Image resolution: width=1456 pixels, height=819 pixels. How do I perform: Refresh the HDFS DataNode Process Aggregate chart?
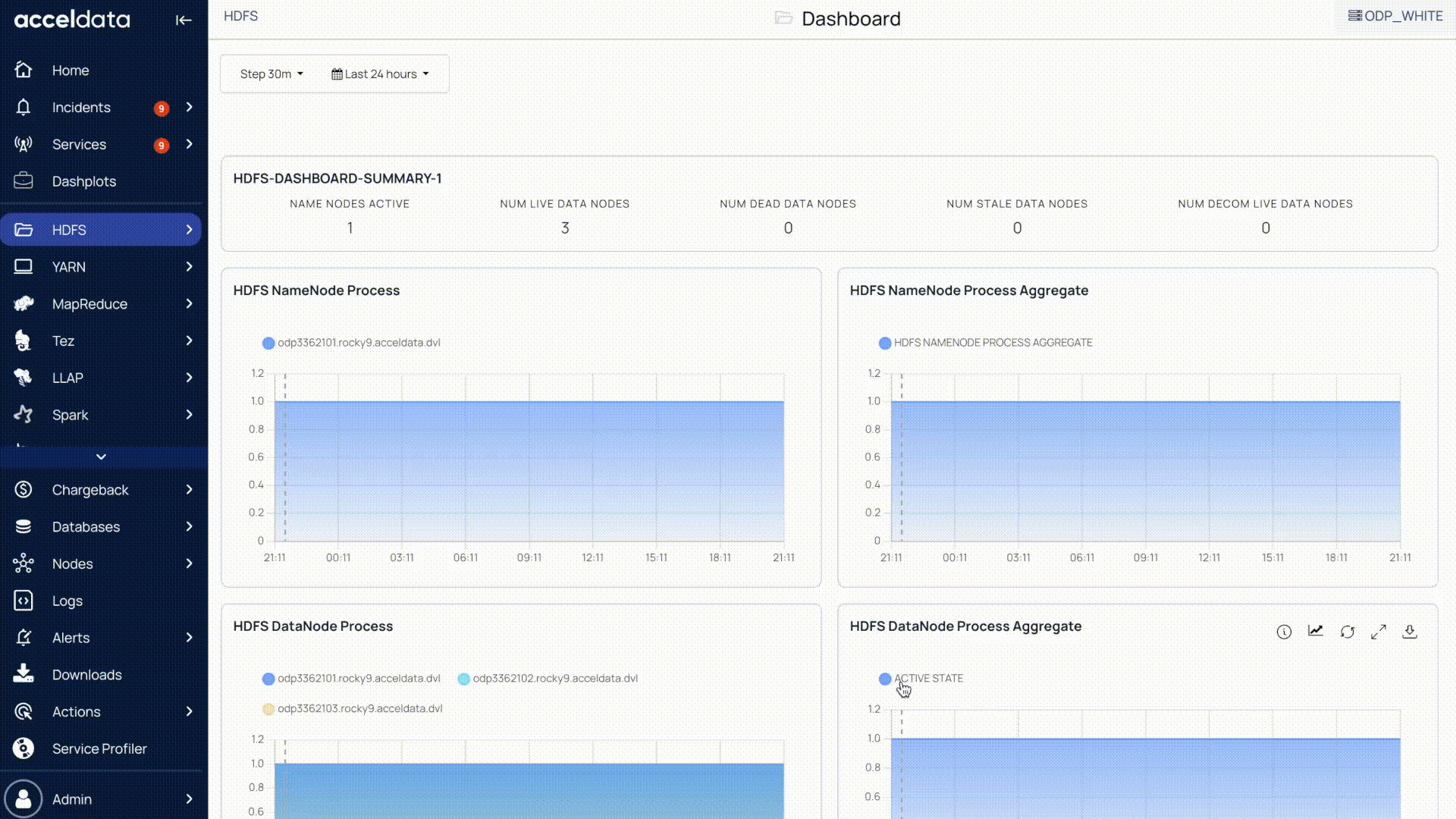point(1347,632)
